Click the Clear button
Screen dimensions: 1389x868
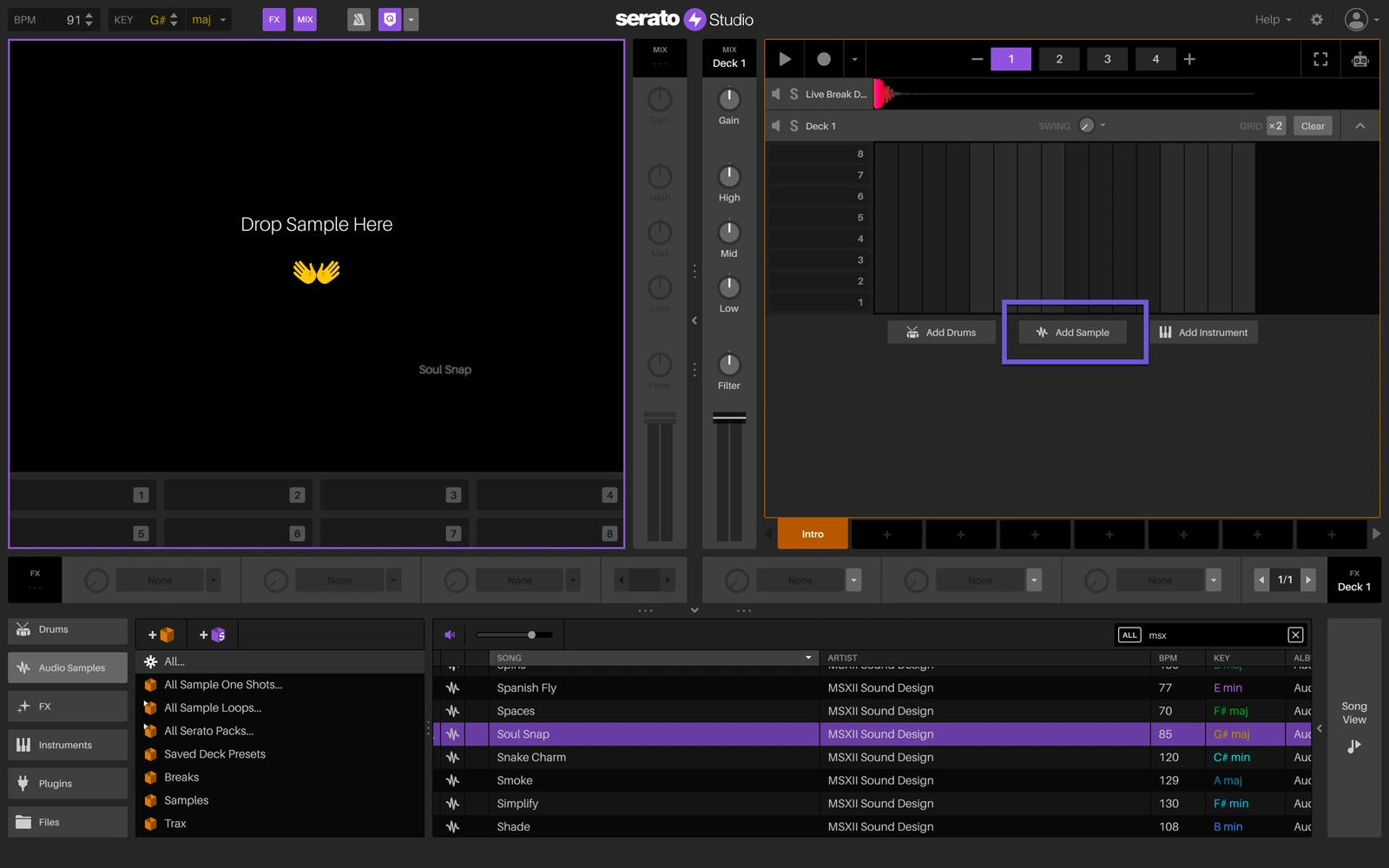coord(1313,126)
